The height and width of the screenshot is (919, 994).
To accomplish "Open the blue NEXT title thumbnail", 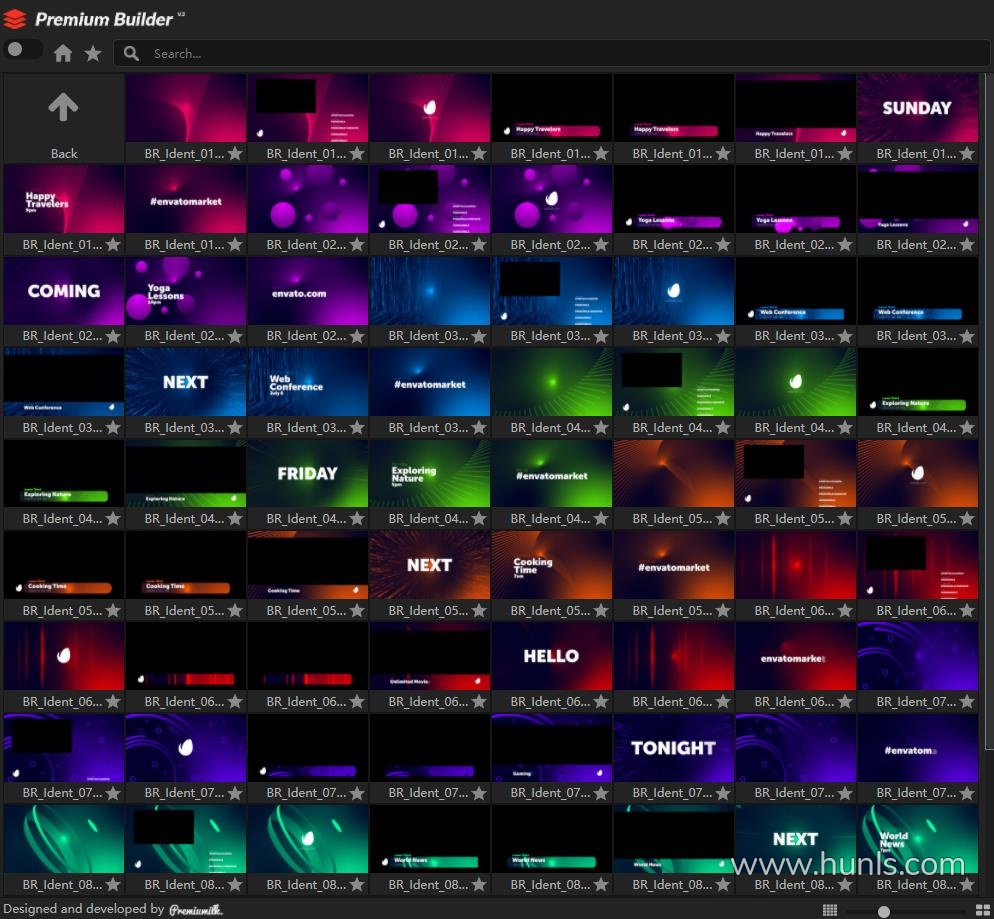I will click(x=185, y=382).
